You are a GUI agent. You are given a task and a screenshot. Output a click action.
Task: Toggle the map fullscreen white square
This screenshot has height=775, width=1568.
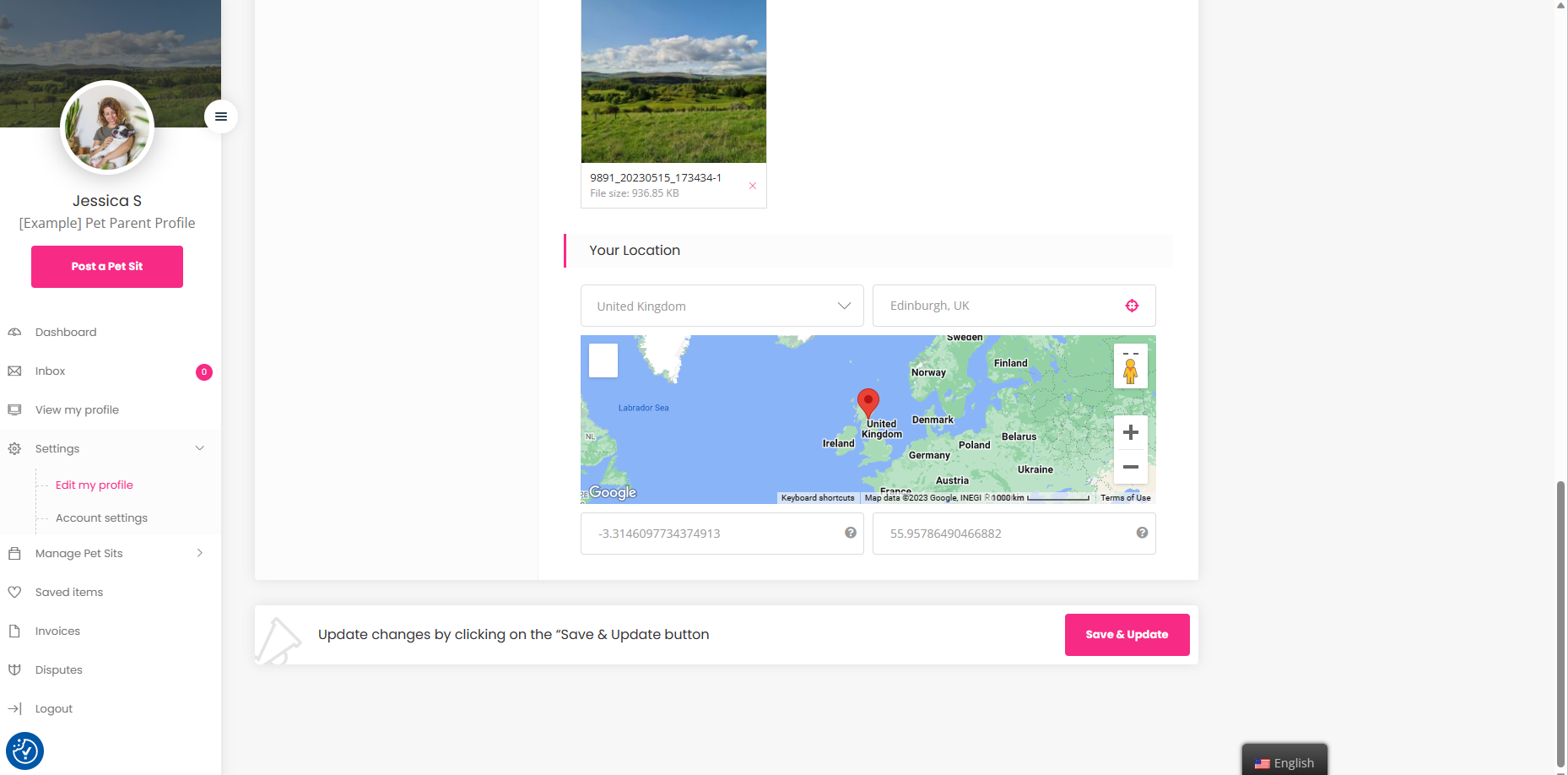[603, 360]
